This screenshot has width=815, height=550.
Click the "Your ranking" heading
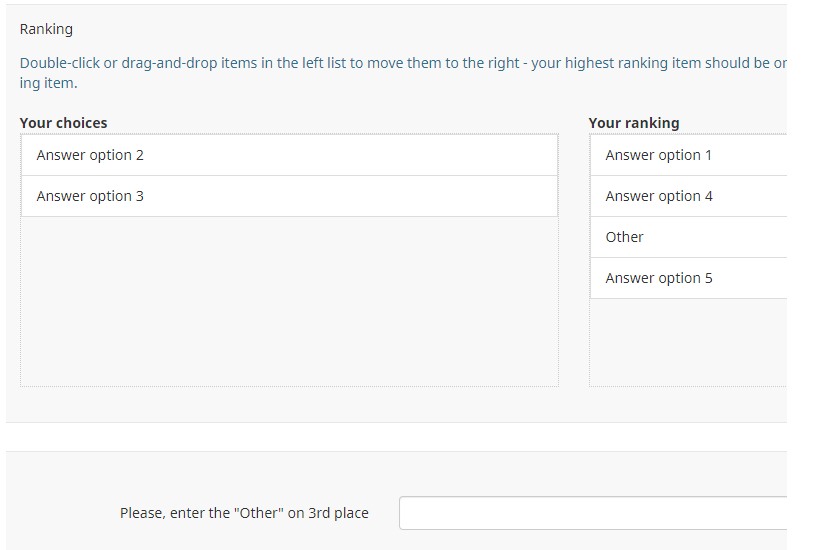coord(634,123)
